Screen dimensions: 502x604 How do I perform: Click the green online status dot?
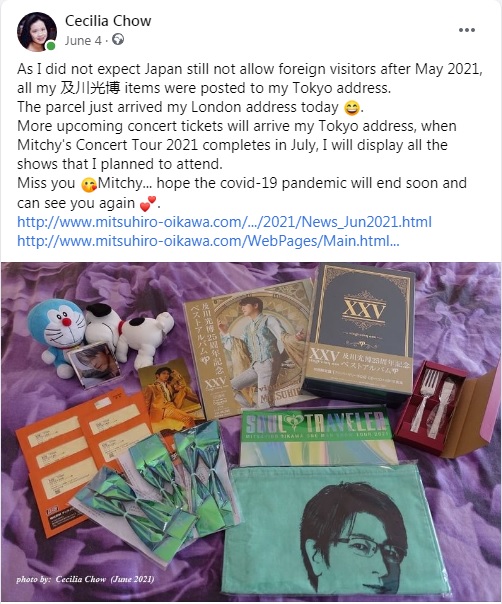click(x=50, y=46)
